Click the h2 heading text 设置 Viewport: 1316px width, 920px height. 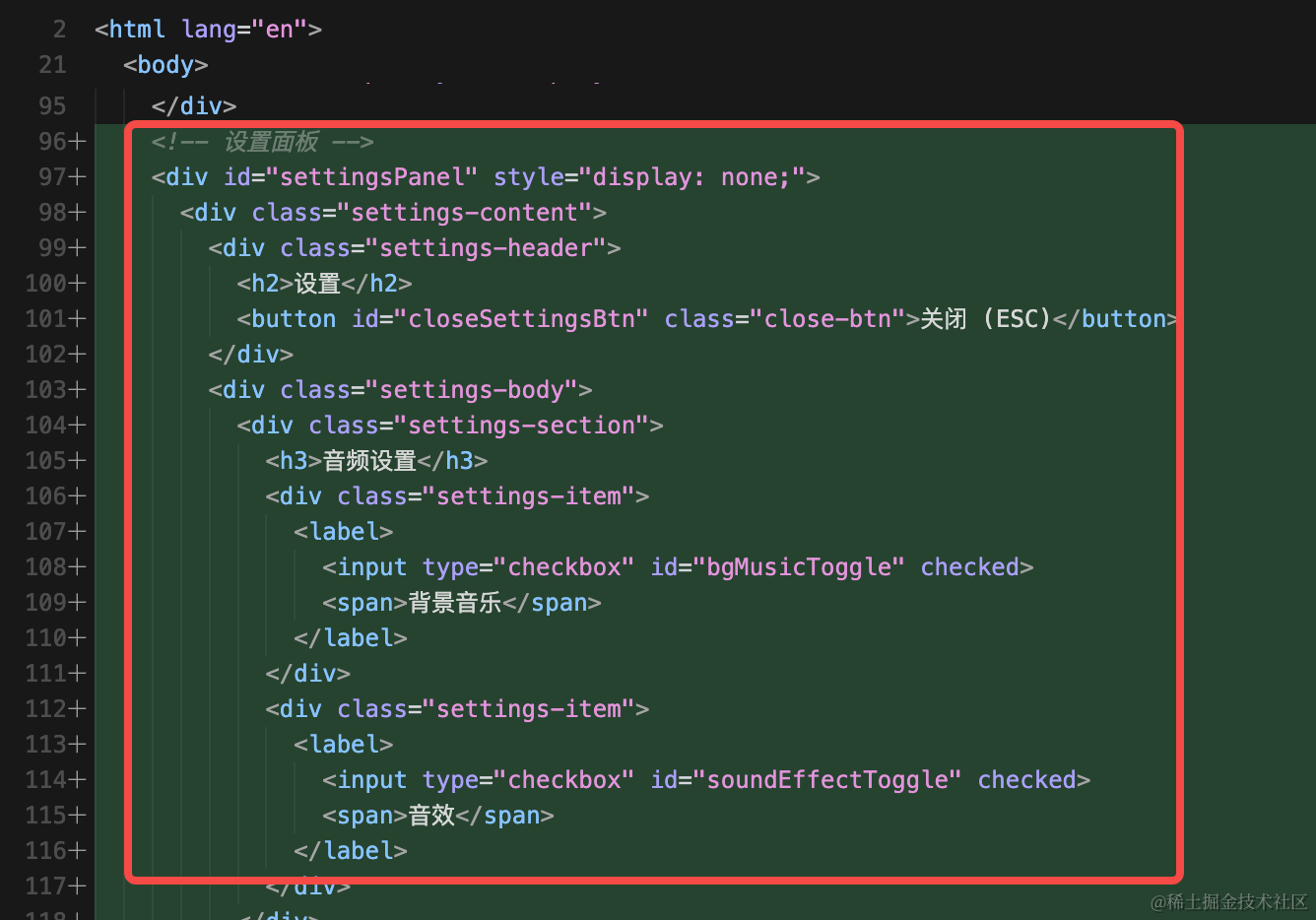317,284
